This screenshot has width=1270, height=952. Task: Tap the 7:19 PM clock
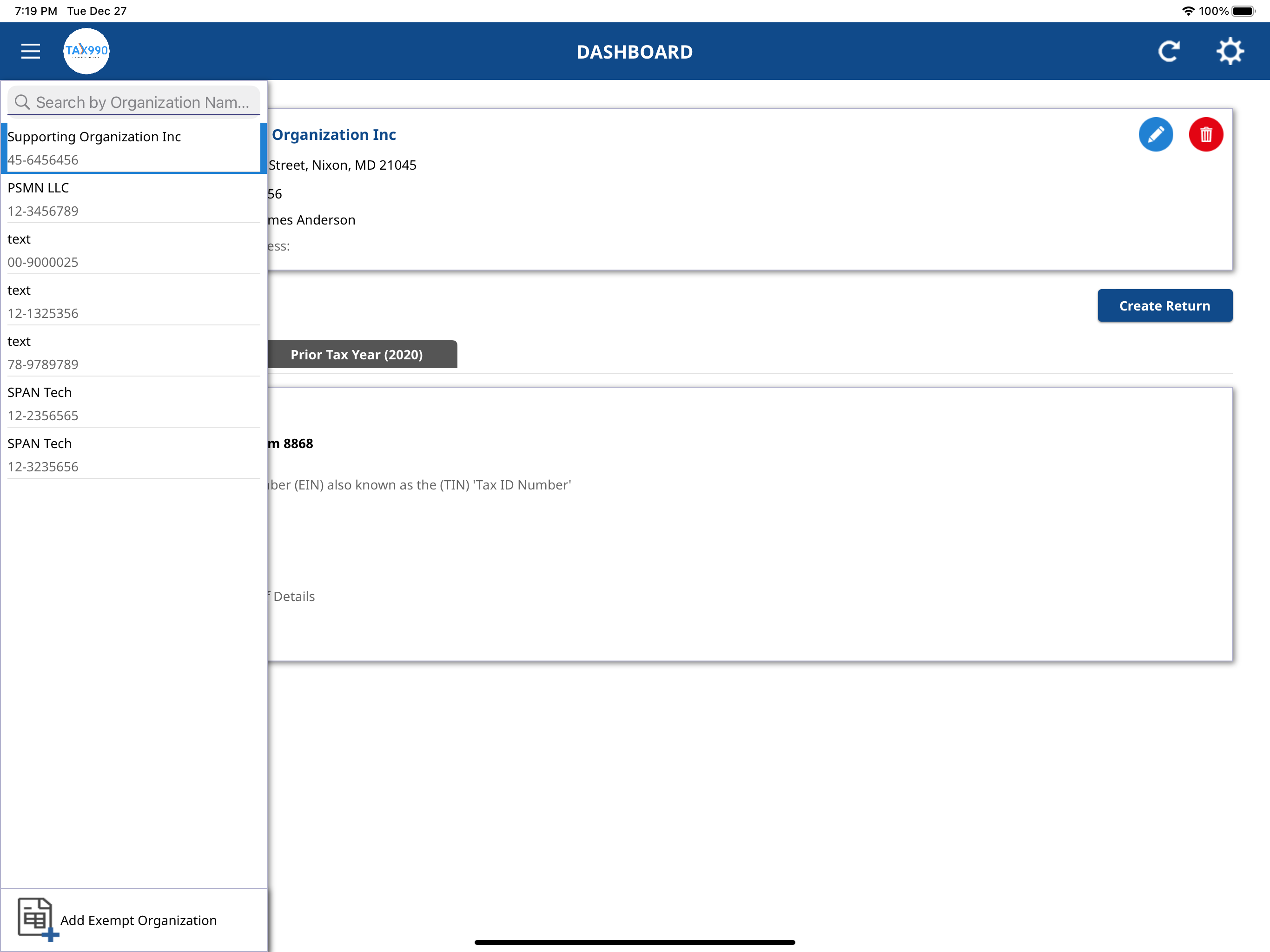pyautogui.click(x=36, y=11)
